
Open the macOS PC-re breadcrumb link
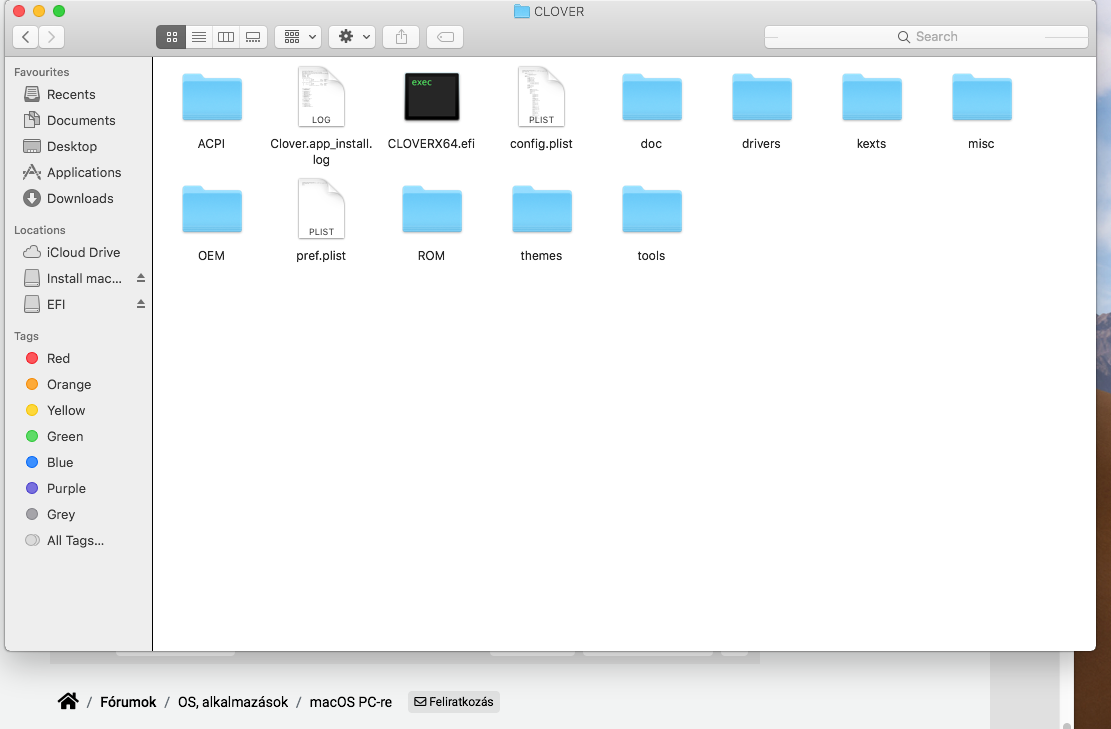[x=351, y=702]
